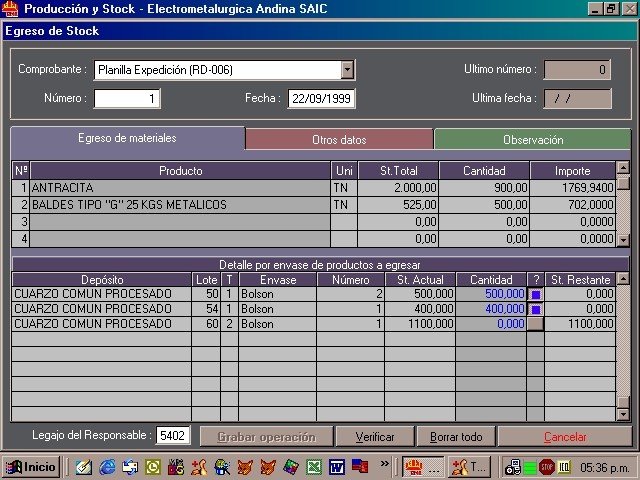Switch to the Otros datos tab
Viewport: 640px width, 480px height.
(x=339, y=140)
